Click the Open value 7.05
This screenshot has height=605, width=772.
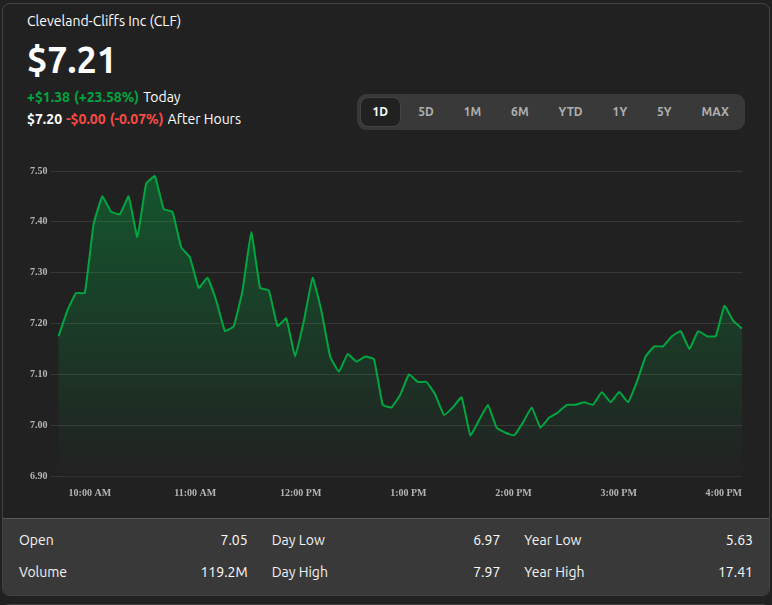[x=234, y=540]
